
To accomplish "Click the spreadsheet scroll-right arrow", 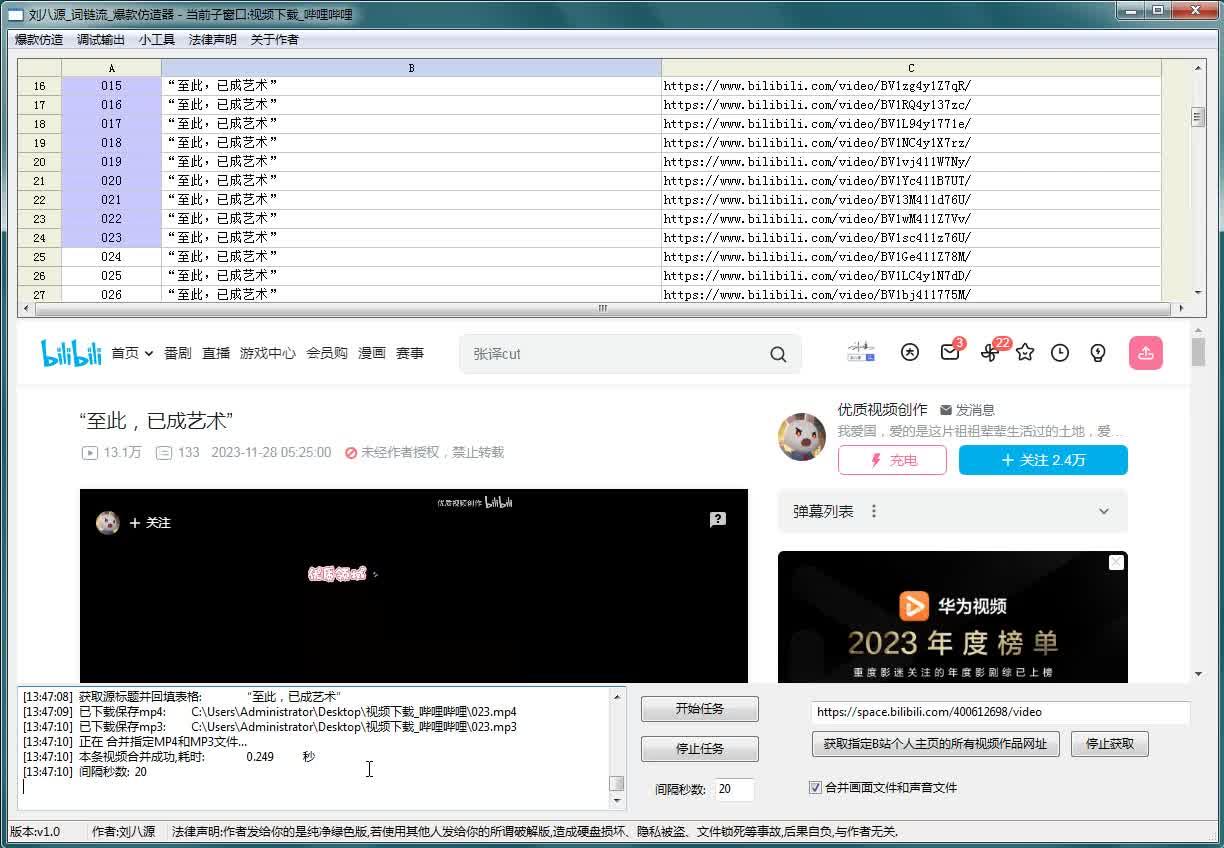I will click(x=1181, y=308).
